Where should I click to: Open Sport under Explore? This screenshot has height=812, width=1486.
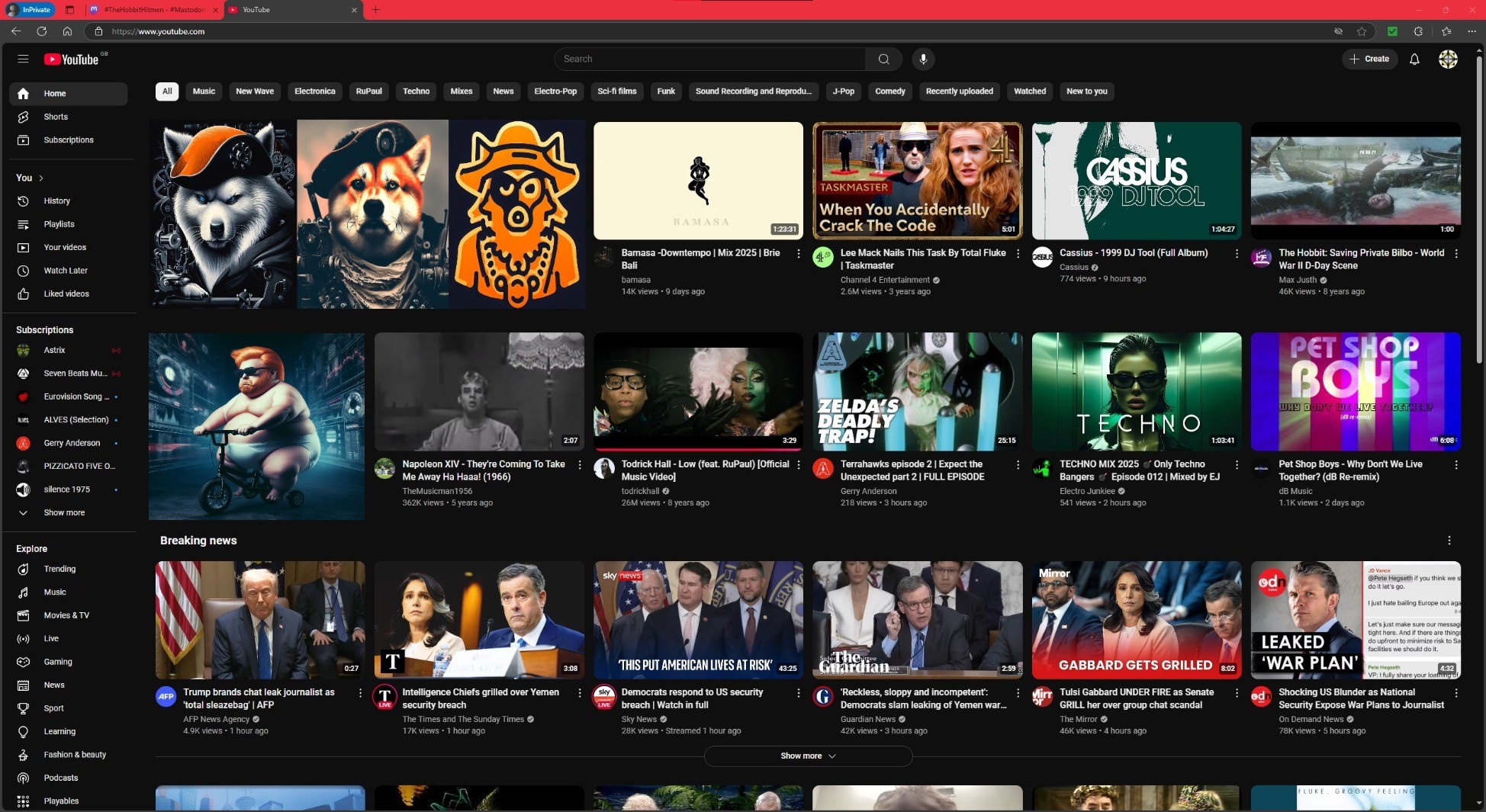click(x=68, y=708)
